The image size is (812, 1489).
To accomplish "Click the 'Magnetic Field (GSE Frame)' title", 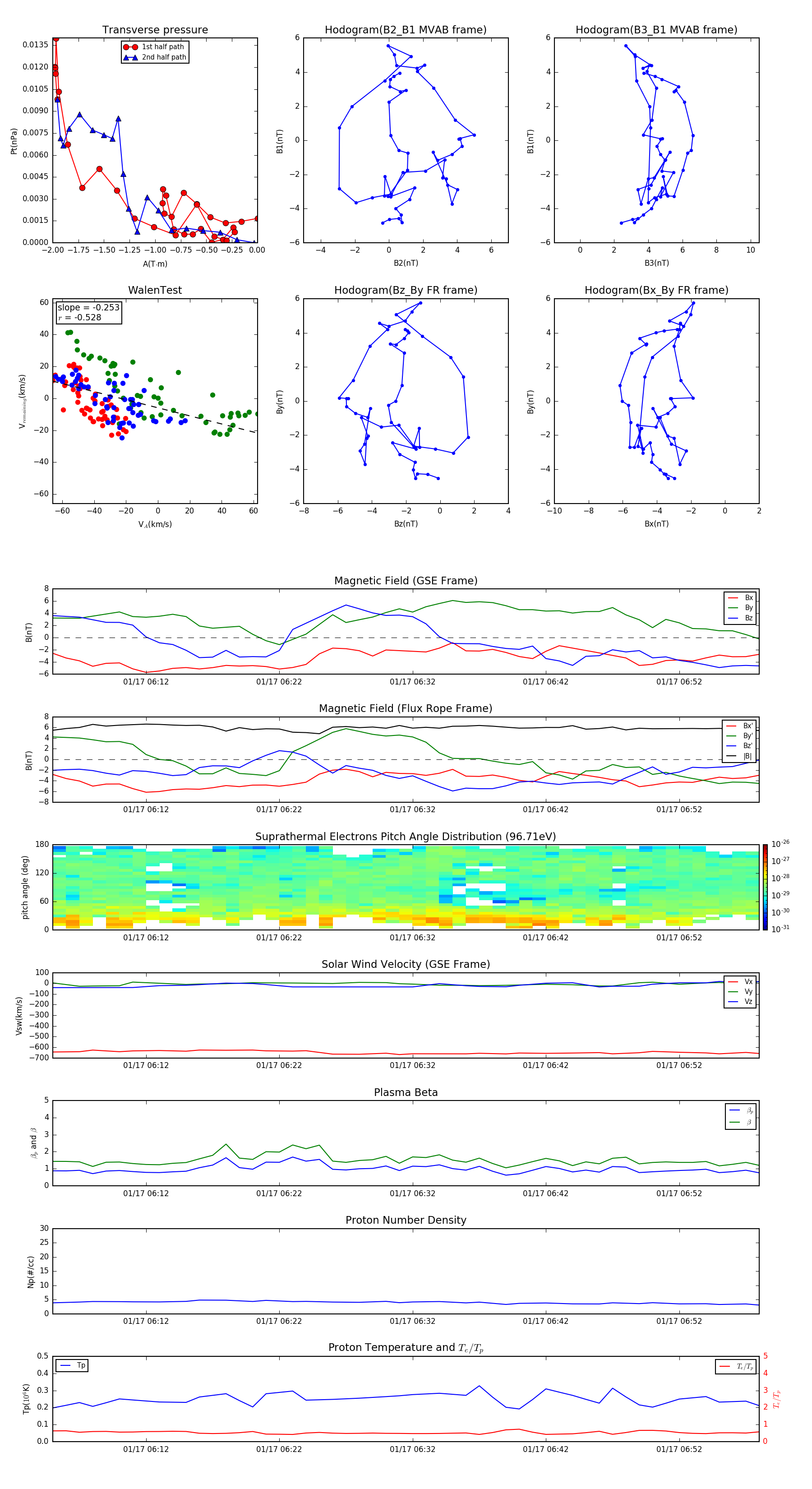I will (406, 581).
